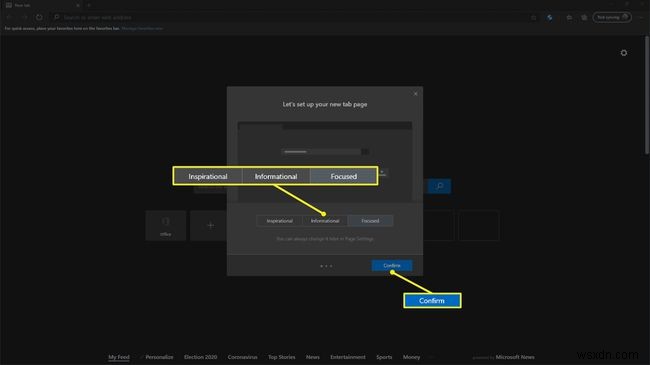Open the Collections toolbar icon
The height and width of the screenshot is (365, 650).
[x=584, y=17]
